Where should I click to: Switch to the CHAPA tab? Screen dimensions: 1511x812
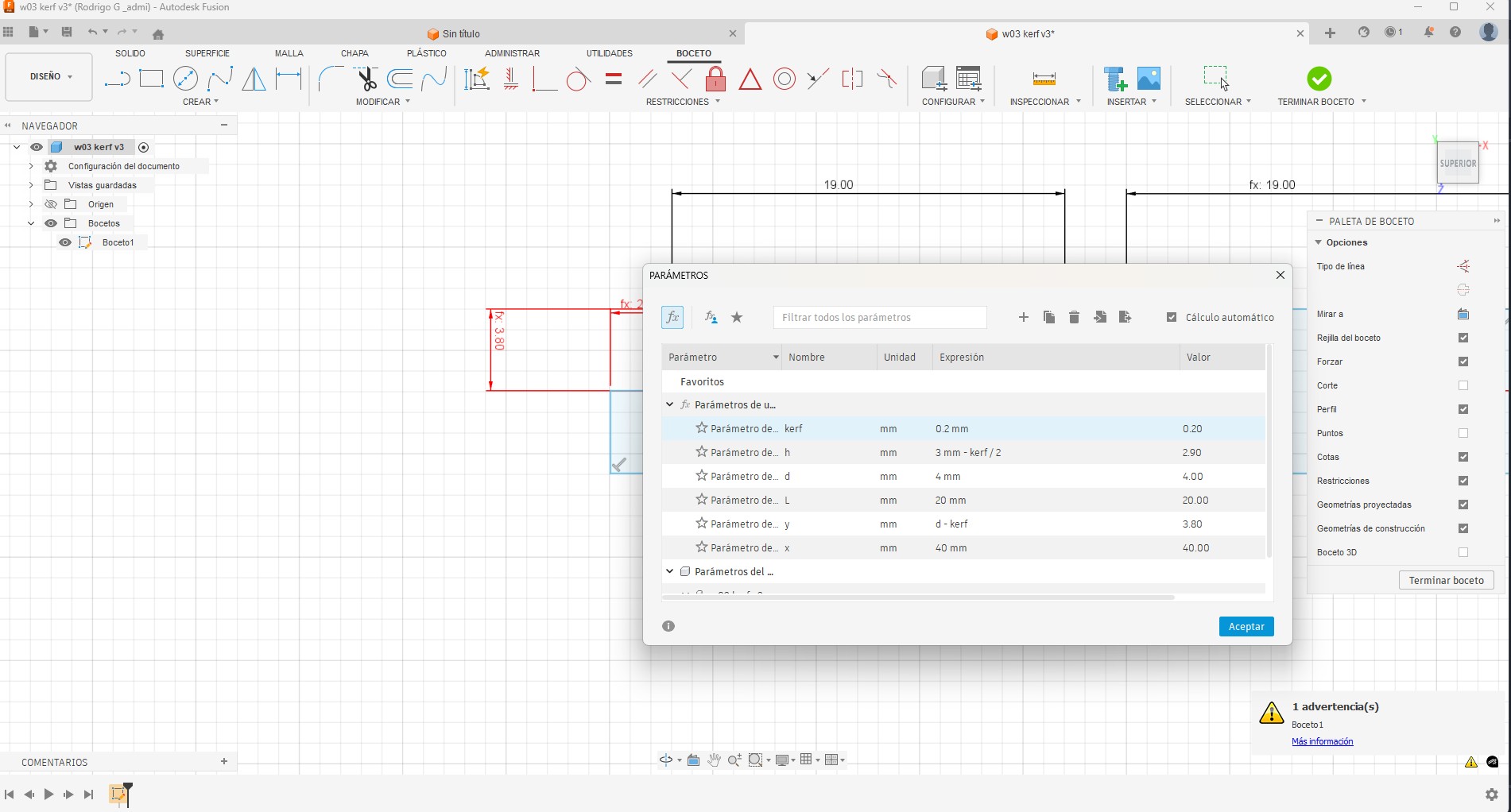[355, 53]
